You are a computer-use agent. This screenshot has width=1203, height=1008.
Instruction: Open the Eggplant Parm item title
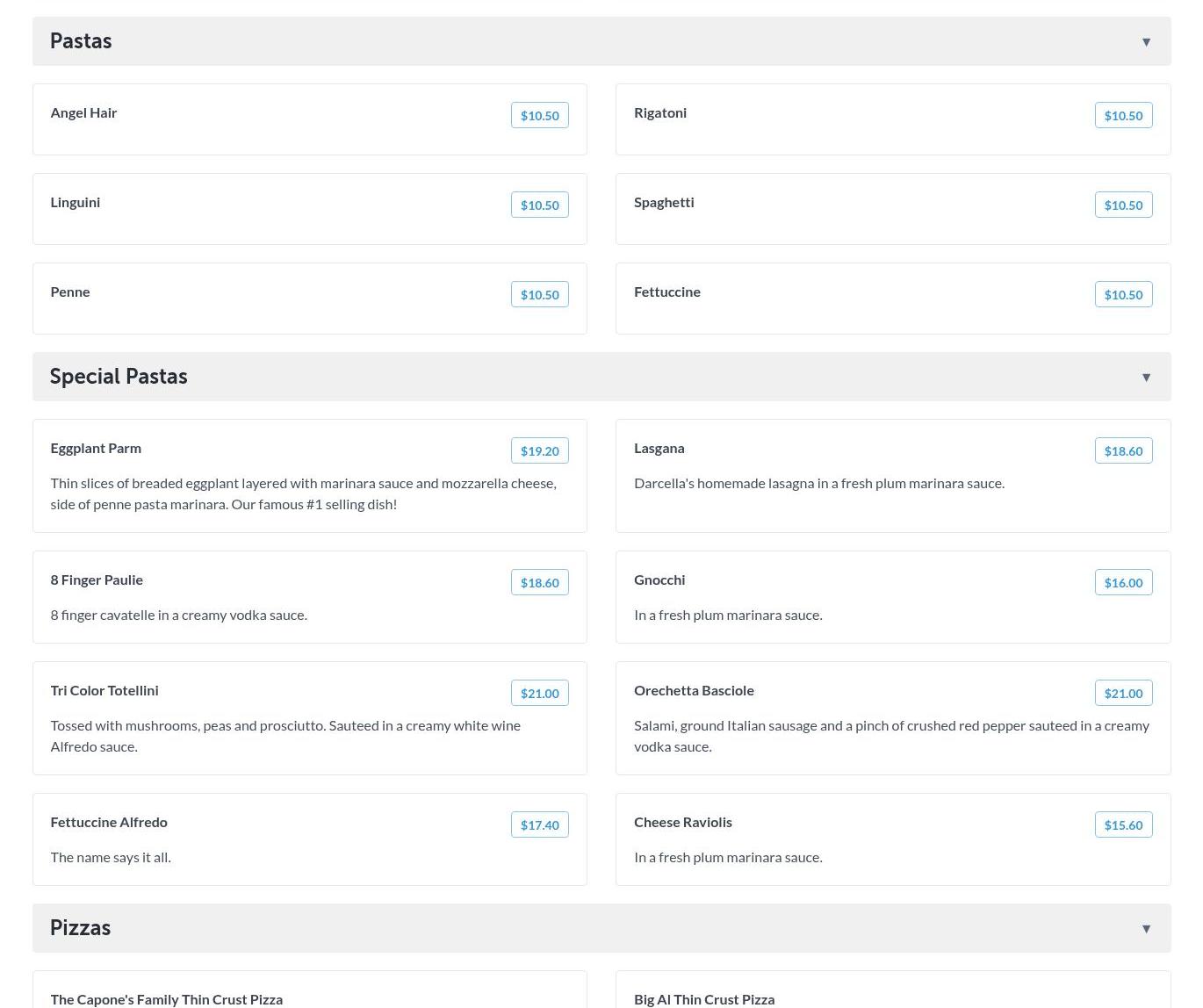pos(96,448)
